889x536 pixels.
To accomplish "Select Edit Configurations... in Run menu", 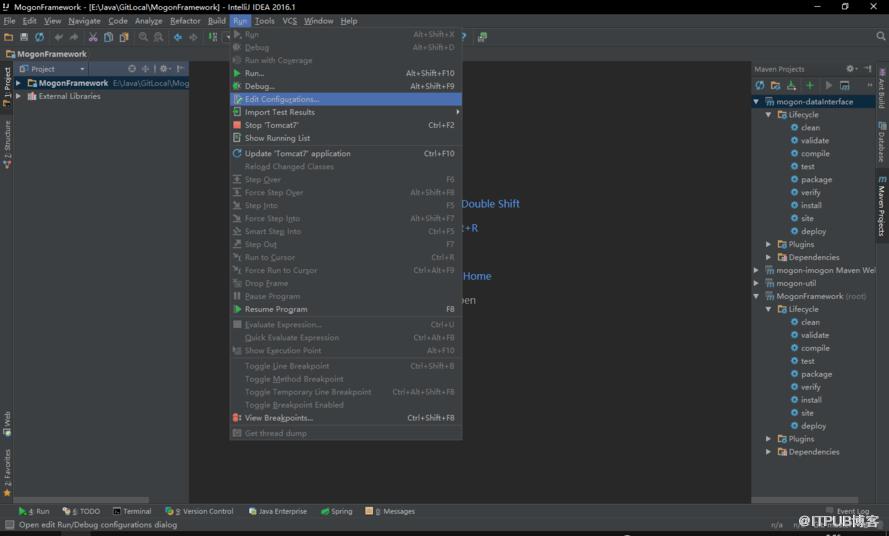I will (346, 99).
